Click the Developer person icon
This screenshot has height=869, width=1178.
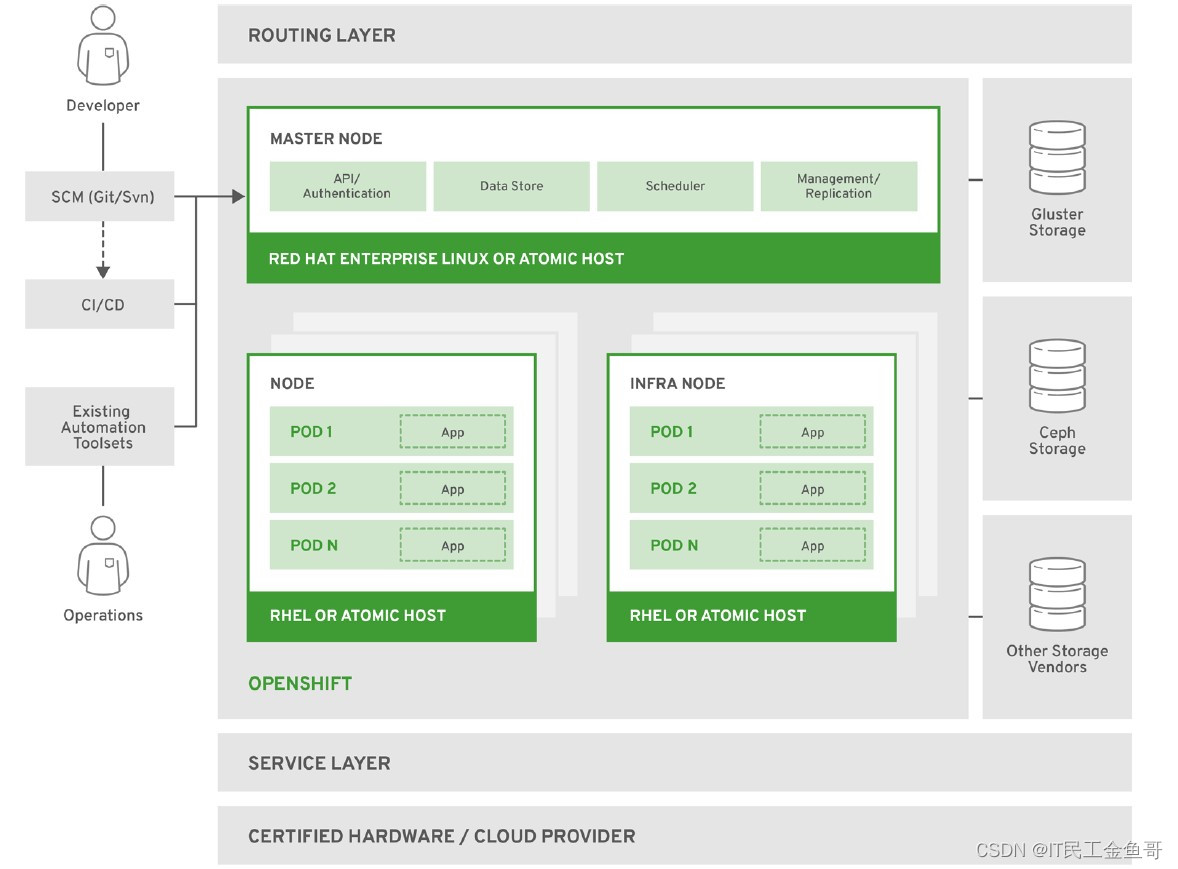103,45
